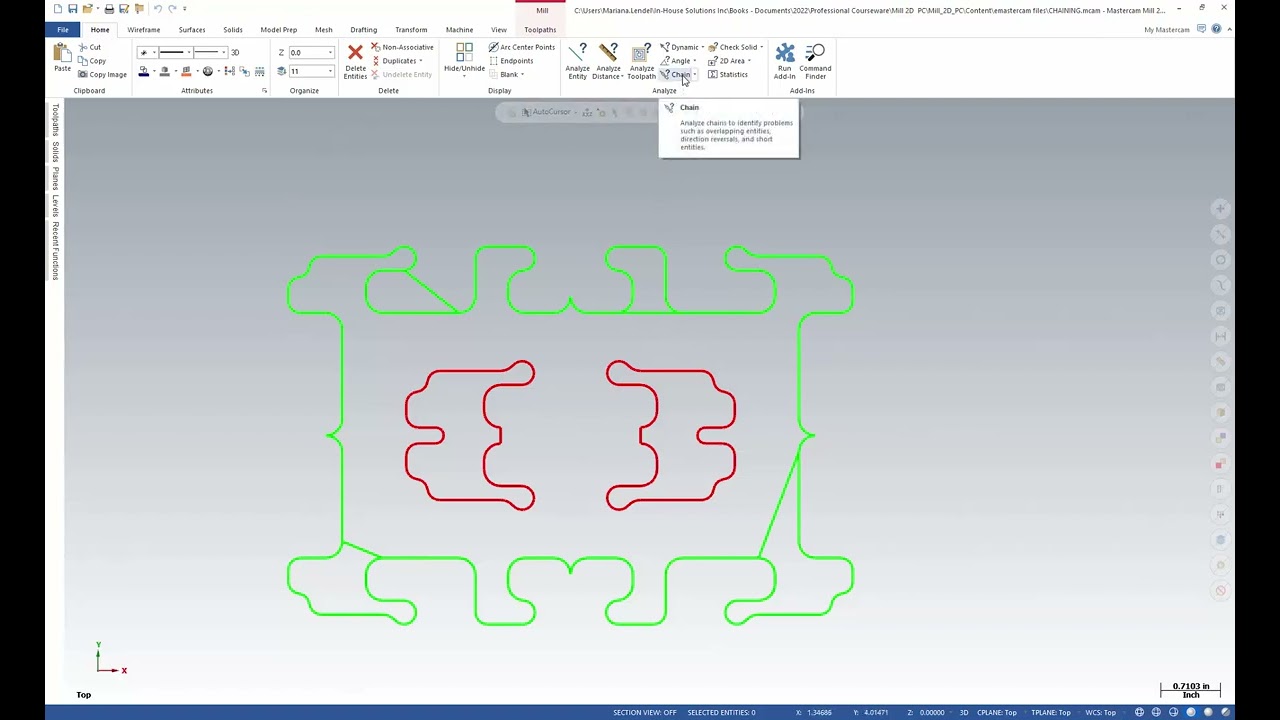Image resolution: width=1280 pixels, height=720 pixels.
Task: Open the Command Finder
Action: point(815,60)
